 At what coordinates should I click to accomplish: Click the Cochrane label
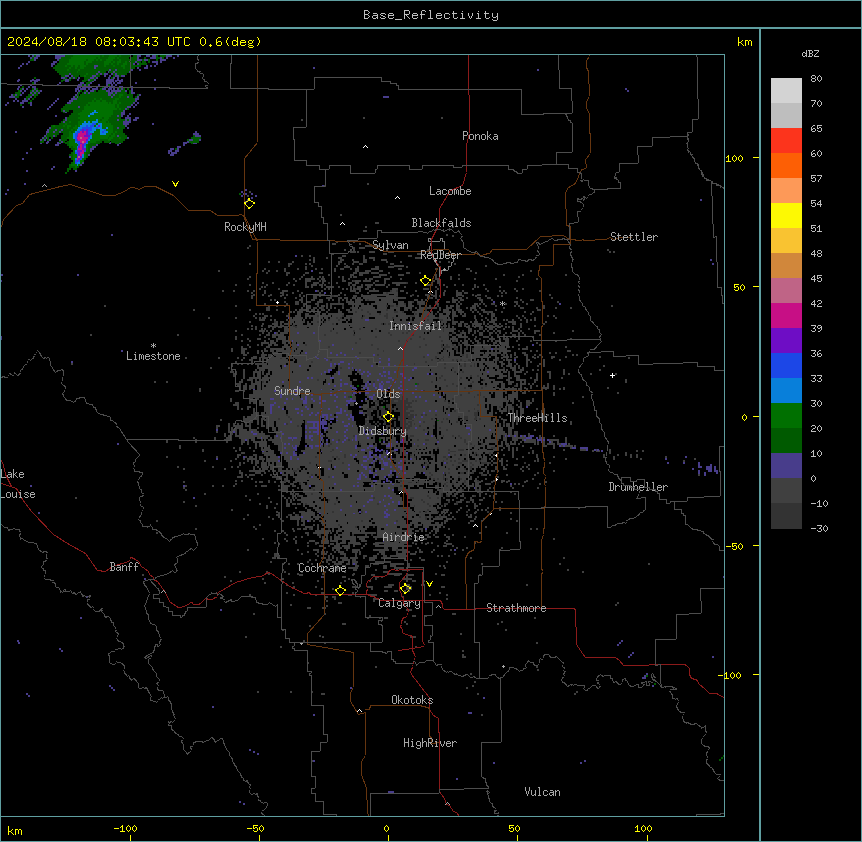(322, 568)
